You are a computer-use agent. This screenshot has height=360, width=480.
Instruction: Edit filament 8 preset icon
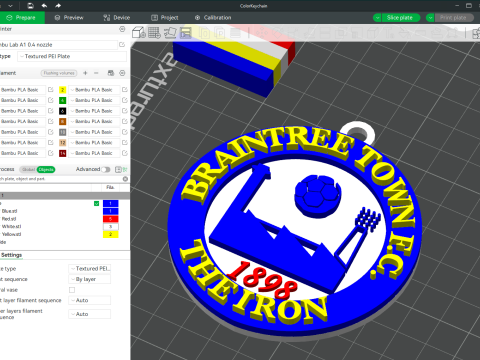125,122
